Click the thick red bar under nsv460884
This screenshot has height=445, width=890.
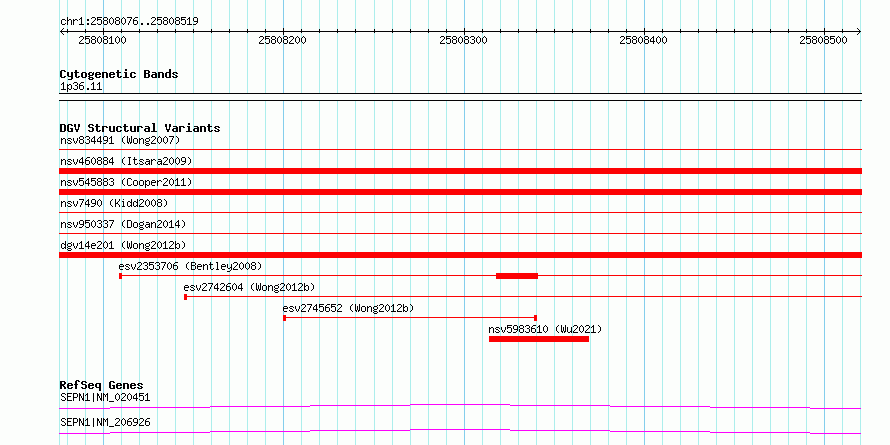[460, 171]
